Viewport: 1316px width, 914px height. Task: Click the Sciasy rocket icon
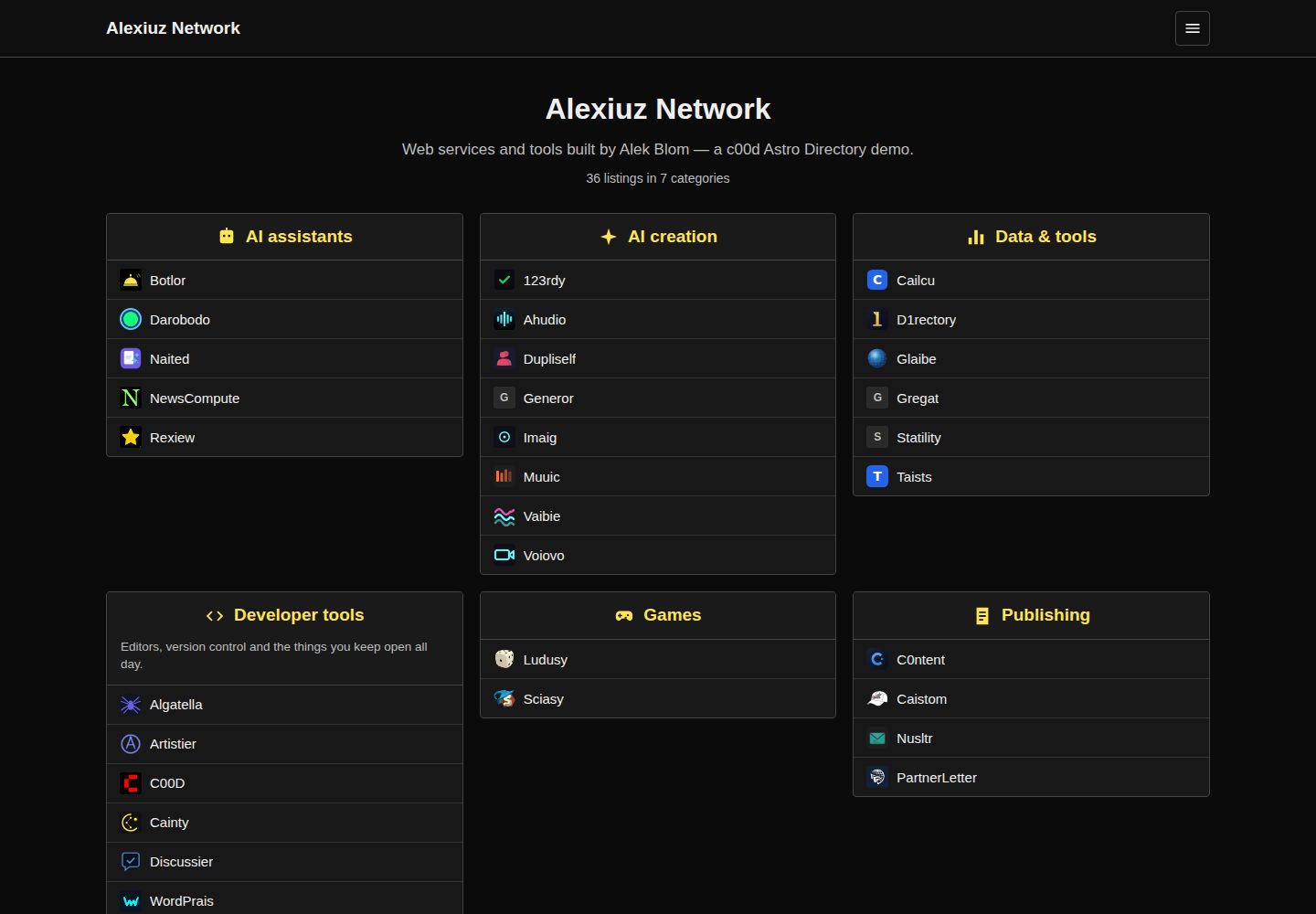coord(504,698)
